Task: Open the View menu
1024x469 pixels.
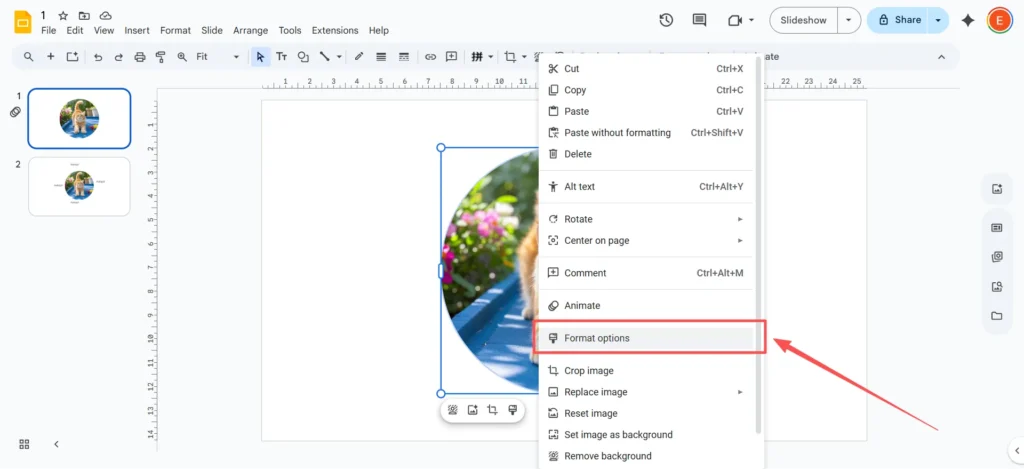Action: pyautogui.click(x=104, y=30)
